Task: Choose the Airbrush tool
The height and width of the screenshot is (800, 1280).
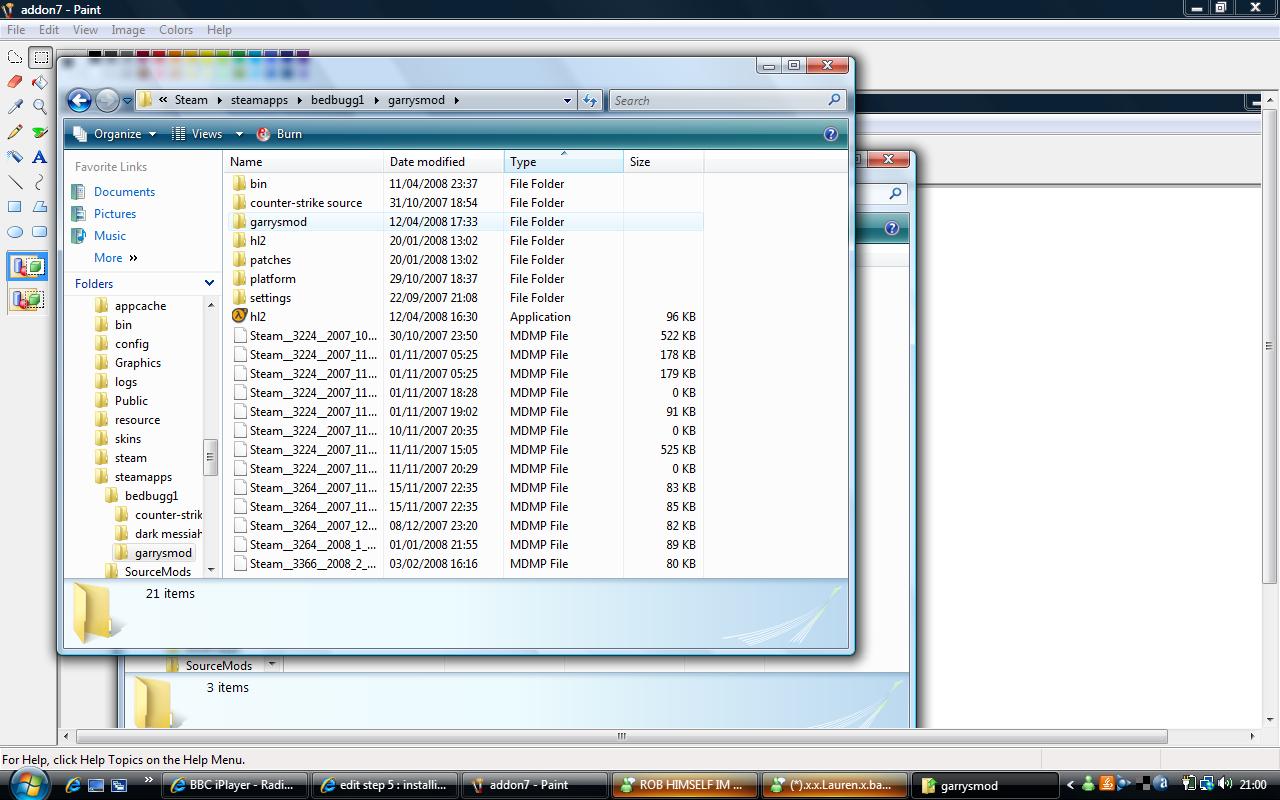Action: (x=15, y=157)
